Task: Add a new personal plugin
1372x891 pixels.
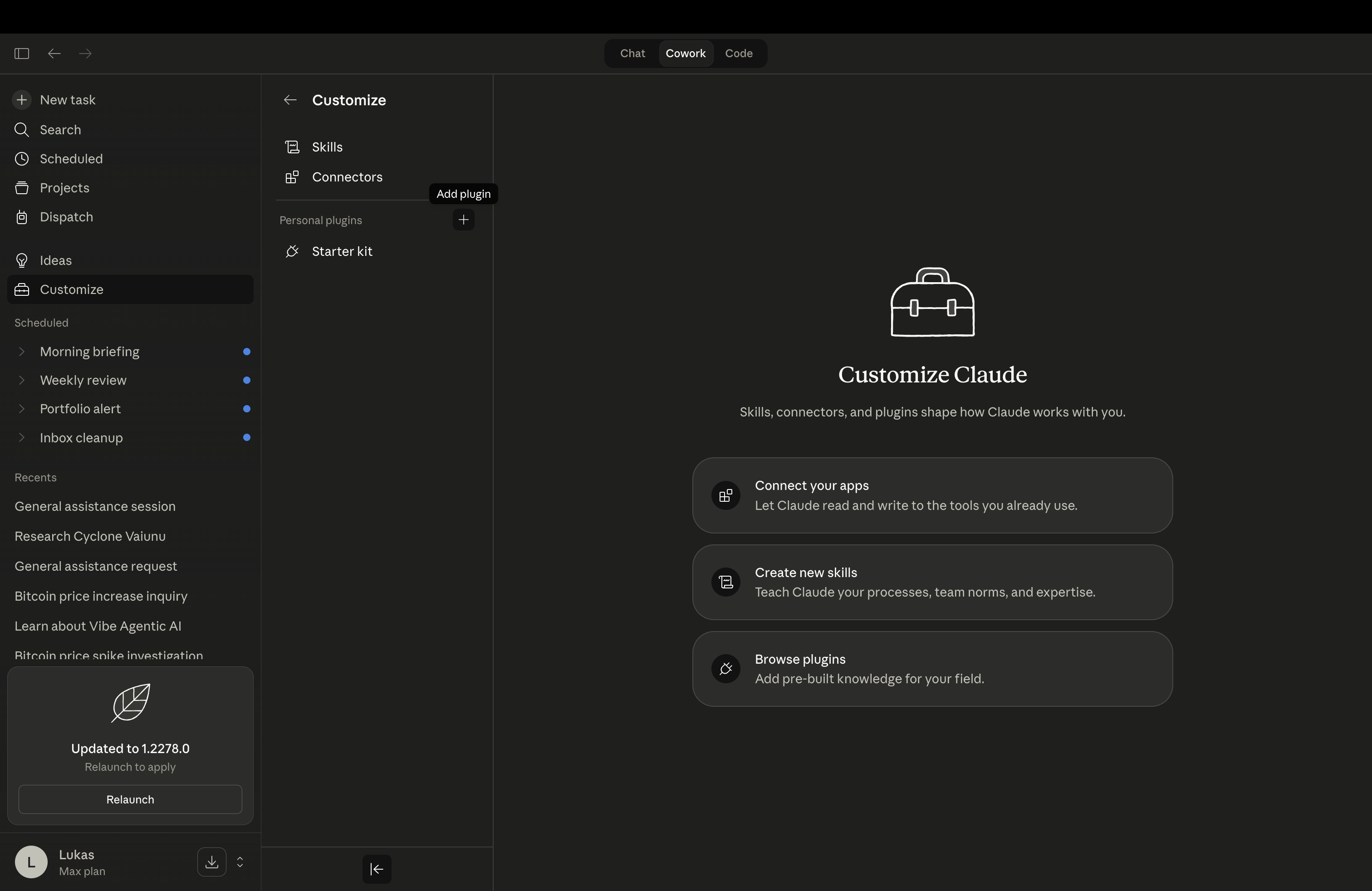Action: [x=464, y=220]
